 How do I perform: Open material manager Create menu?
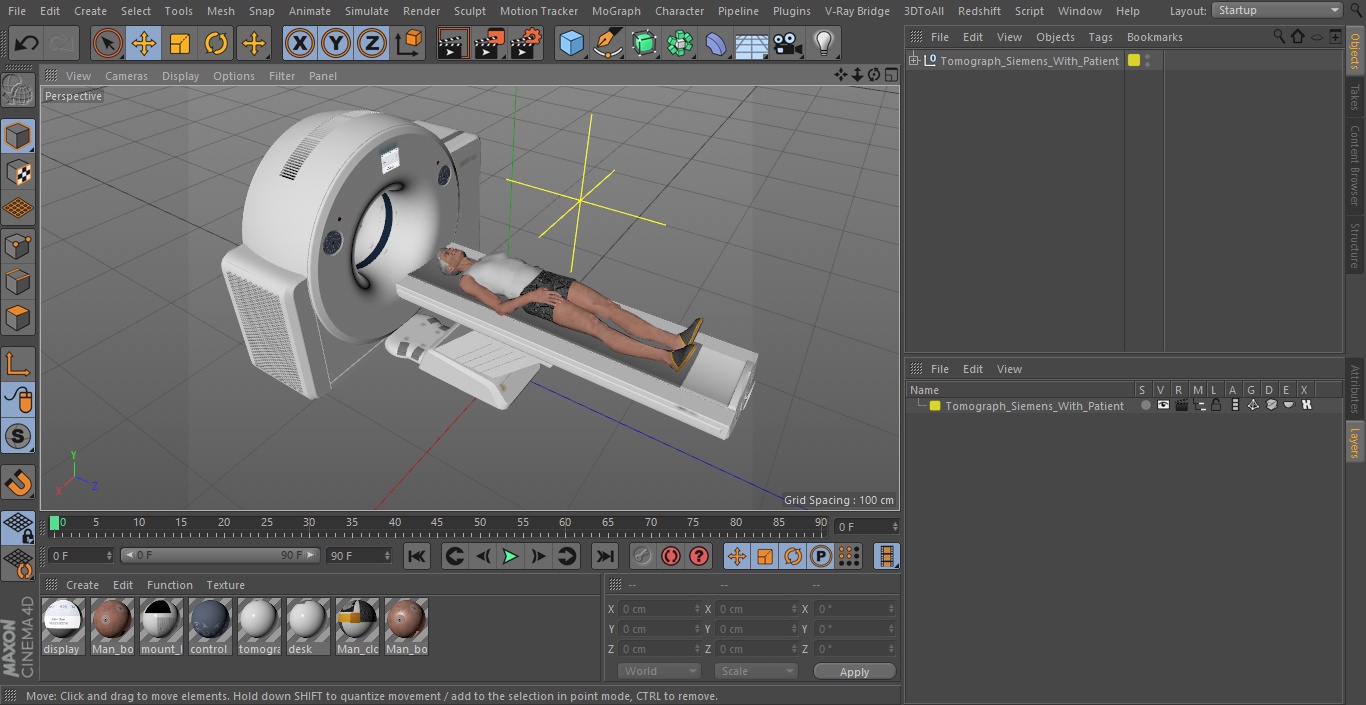82,585
